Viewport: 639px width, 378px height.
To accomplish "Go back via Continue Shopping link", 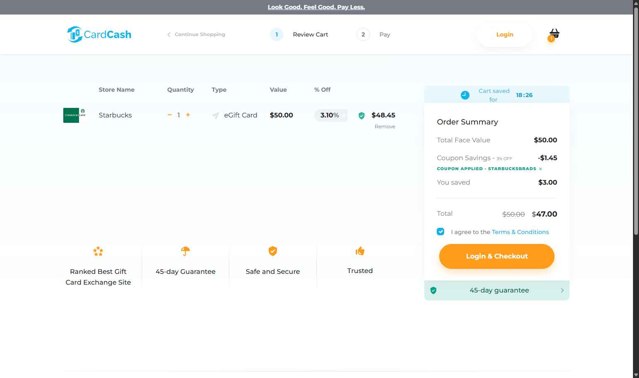I will (x=196, y=34).
